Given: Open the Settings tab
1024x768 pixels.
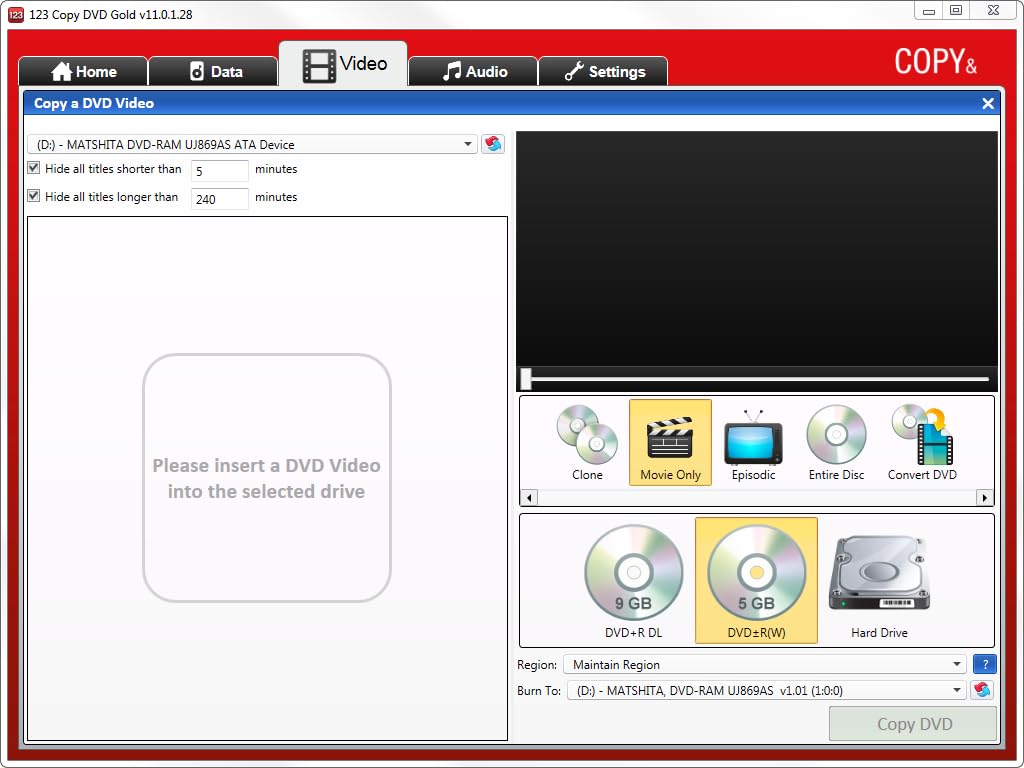Looking at the screenshot, I should 603,71.
